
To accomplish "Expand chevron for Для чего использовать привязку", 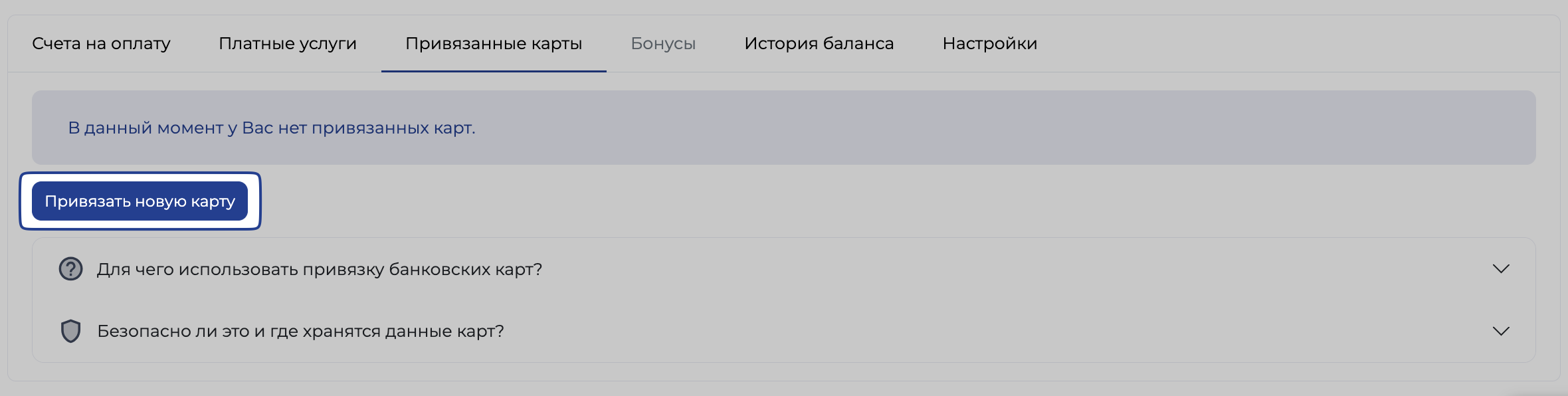I will coord(1501,269).
